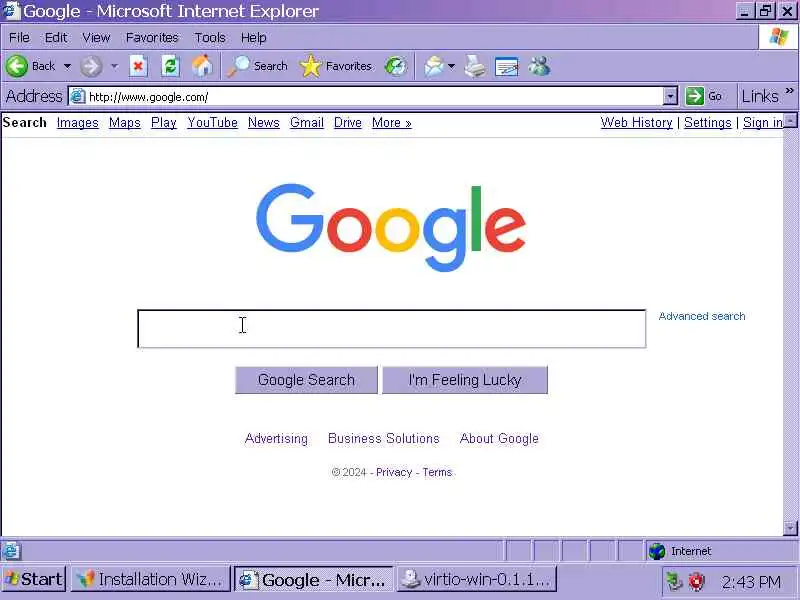Screen dimensions: 800x600
Task: Click the IE icon in status bar
Action: [11, 551]
